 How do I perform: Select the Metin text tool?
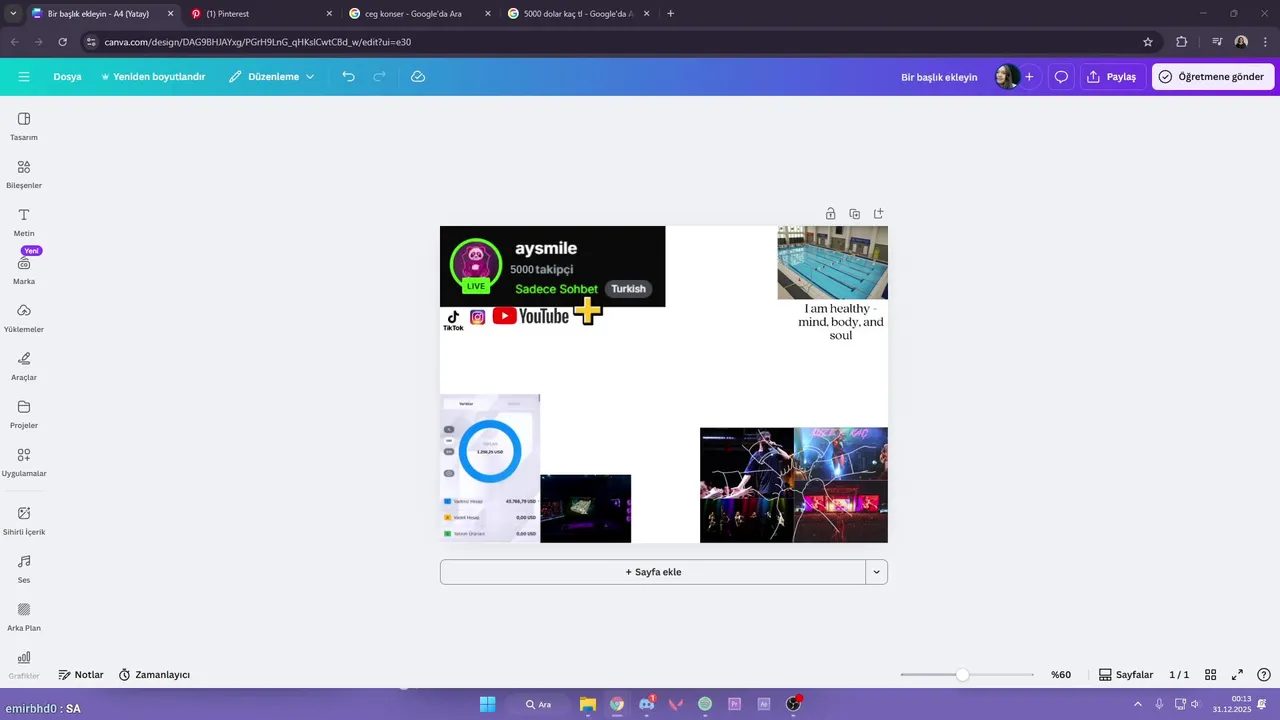[24, 222]
